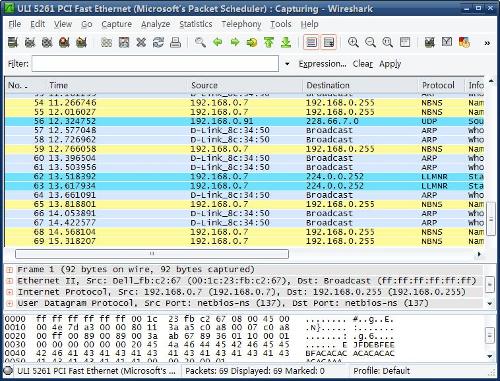Open the Edit menu
Image resolution: width=500 pixels, height=381 pixels.
tap(38, 24)
